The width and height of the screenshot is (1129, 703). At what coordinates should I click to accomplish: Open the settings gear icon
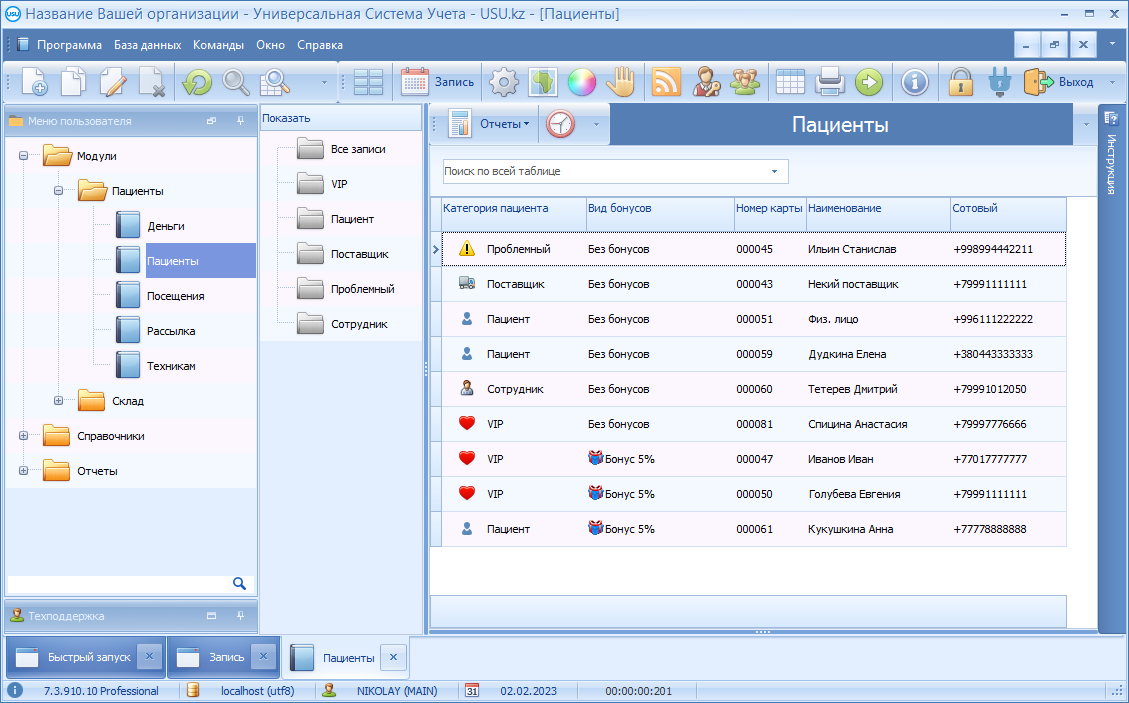point(504,82)
